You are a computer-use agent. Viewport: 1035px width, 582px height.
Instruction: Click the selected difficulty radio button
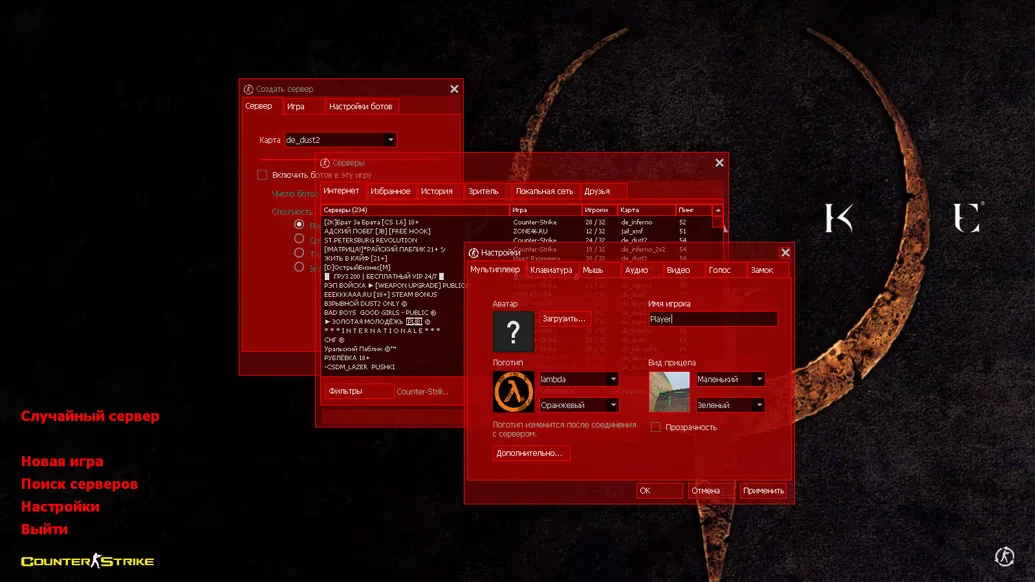[x=299, y=224]
